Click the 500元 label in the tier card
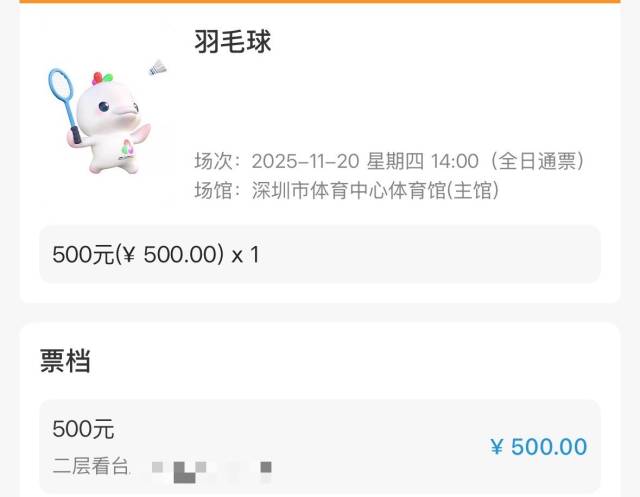This screenshot has width=640, height=497. point(83,429)
